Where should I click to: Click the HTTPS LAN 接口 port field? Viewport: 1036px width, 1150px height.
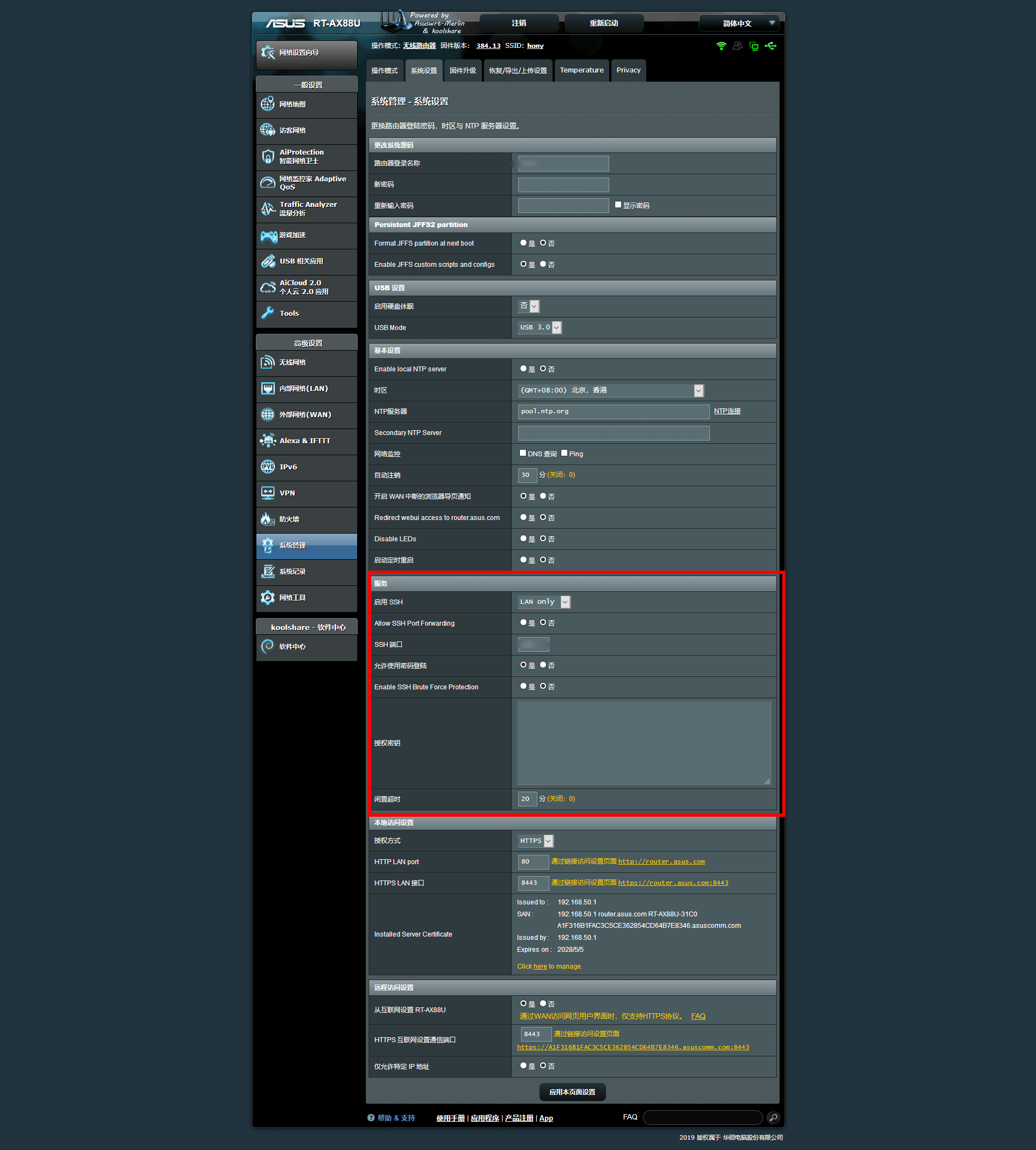tap(534, 883)
